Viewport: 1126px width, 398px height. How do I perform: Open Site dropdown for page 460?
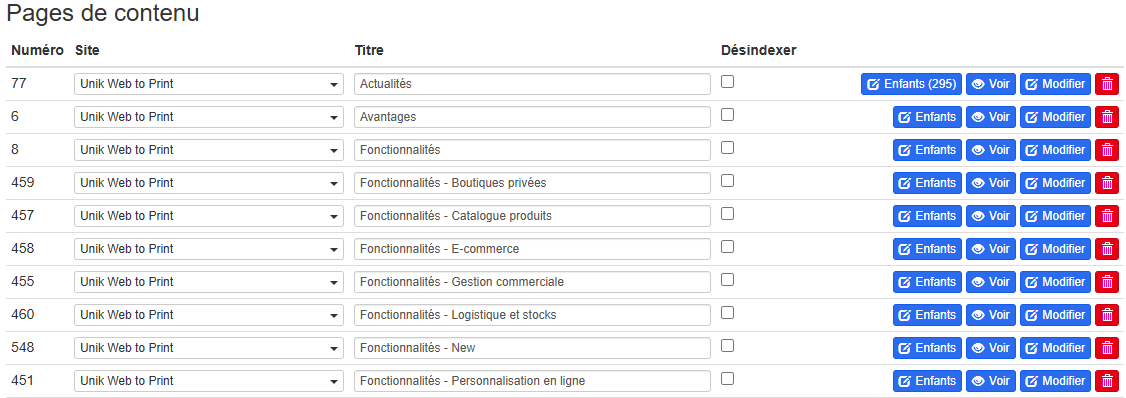point(209,315)
